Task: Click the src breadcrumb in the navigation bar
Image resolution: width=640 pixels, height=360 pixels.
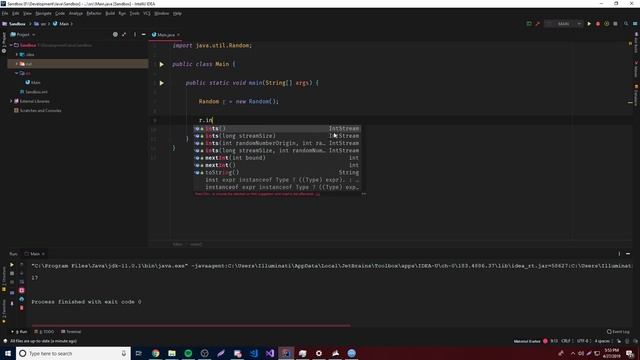Action: point(40,24)
